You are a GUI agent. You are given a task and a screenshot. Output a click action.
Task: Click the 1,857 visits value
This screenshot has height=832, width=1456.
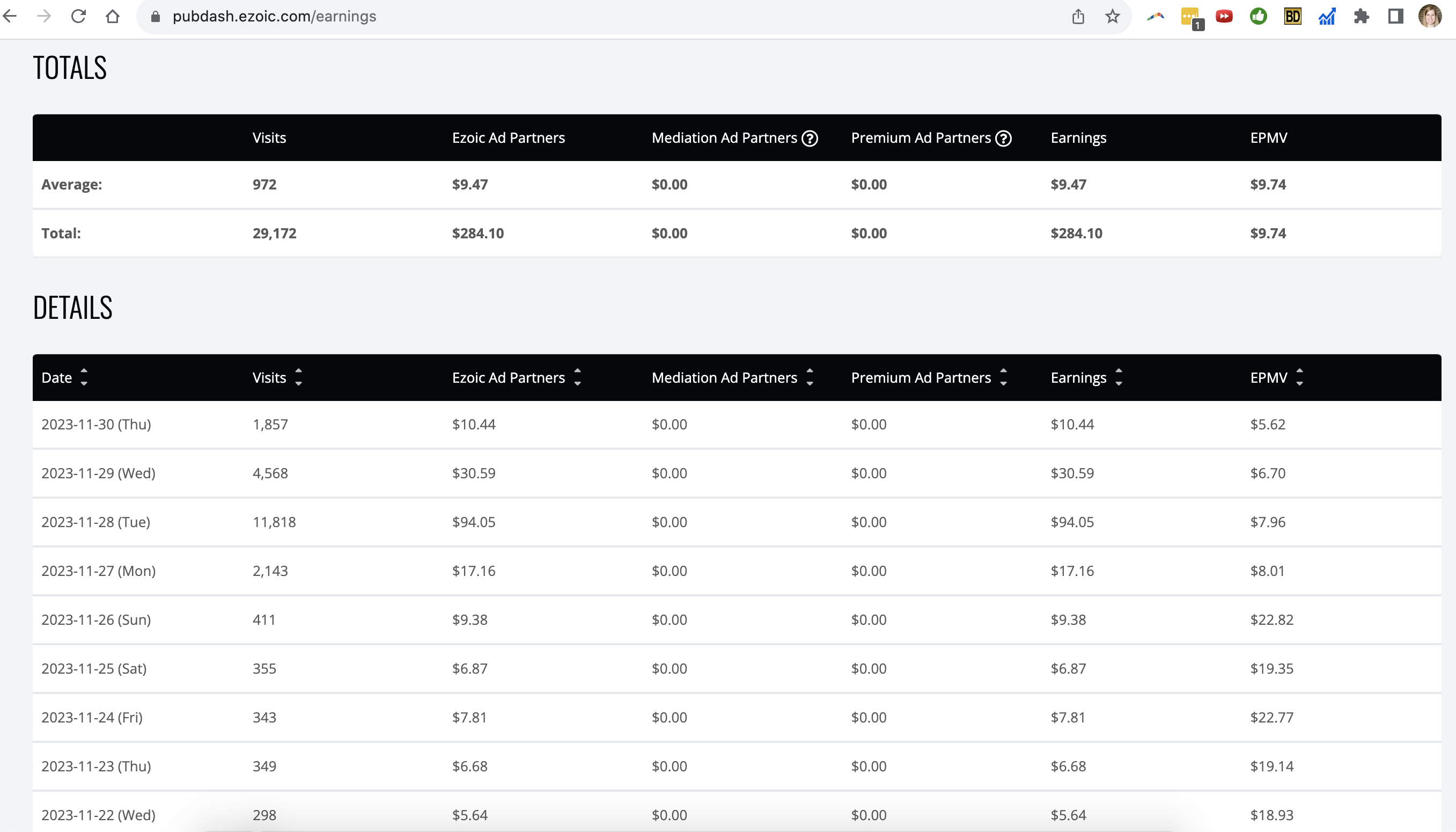270,424
